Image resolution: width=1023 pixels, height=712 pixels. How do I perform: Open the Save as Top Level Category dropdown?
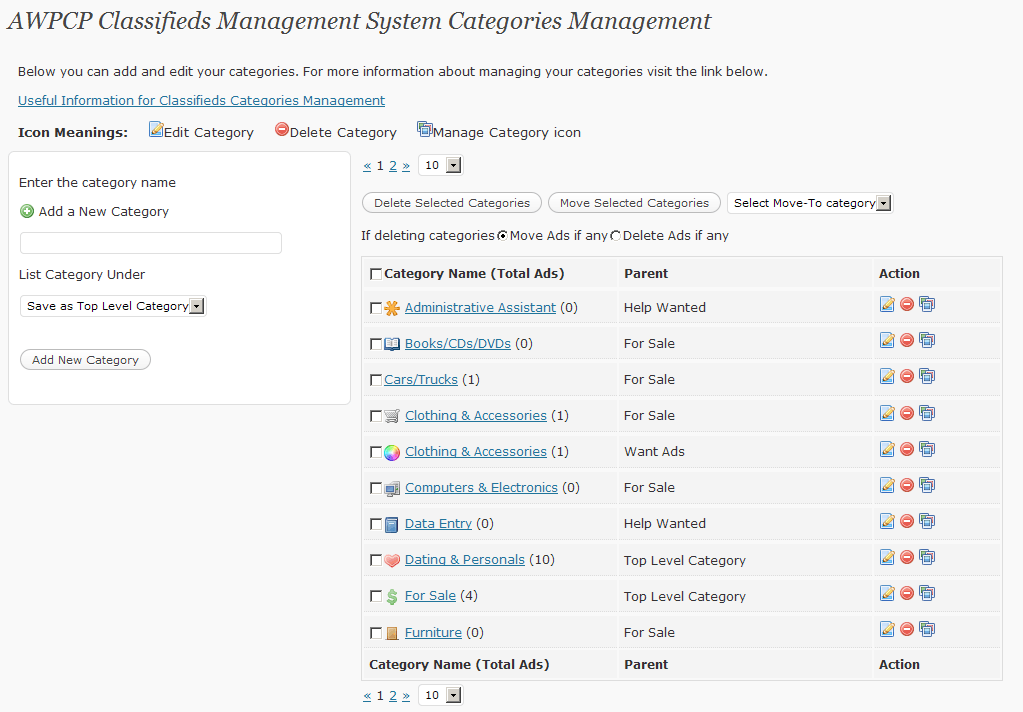click(113, 306)
